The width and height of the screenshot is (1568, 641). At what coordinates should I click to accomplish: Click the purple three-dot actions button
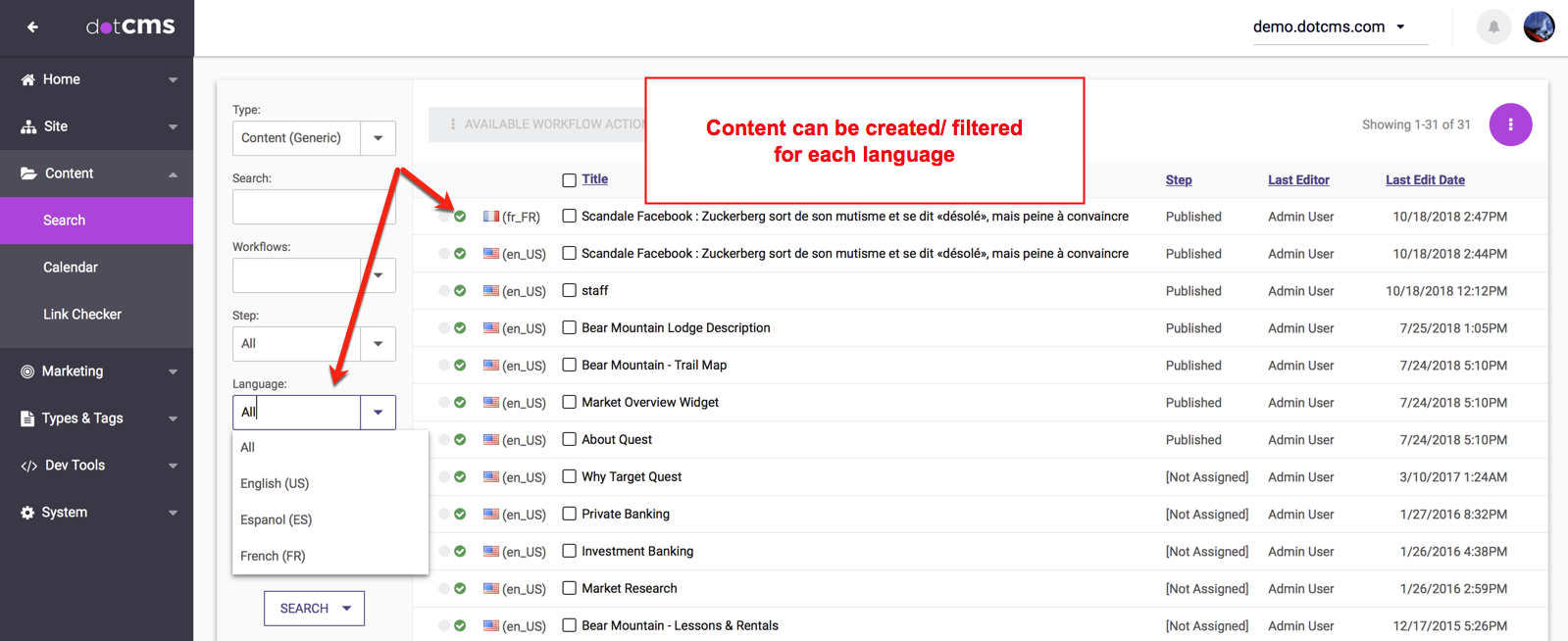[1510, 124]
